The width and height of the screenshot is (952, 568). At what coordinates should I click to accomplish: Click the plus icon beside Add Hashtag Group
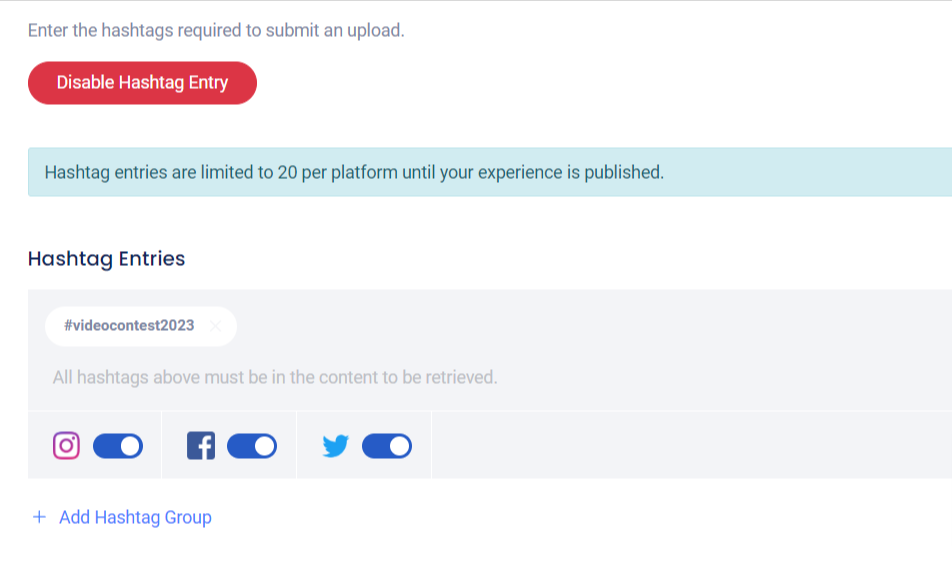click(40, 517)
